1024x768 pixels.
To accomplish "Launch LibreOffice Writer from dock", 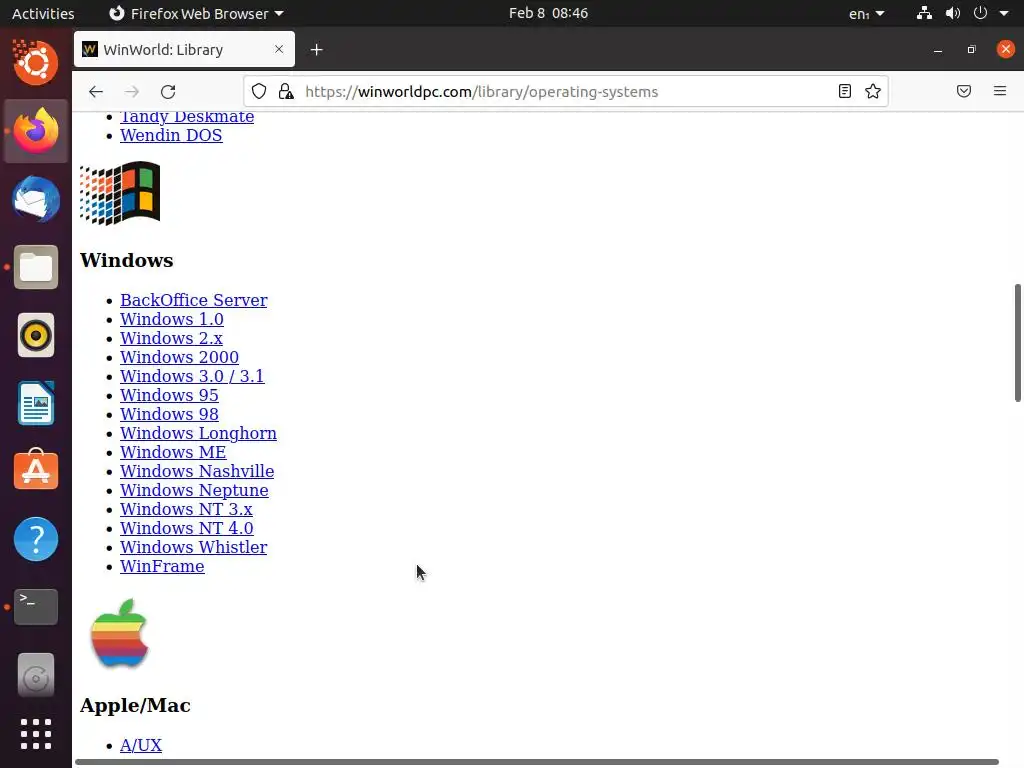I will pos(36,403).
